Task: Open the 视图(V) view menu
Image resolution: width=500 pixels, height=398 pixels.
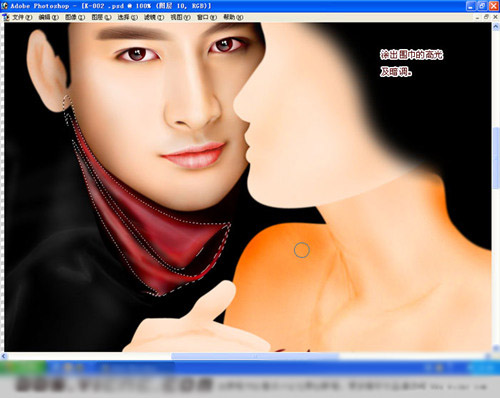Action: [x=180, y=17]
